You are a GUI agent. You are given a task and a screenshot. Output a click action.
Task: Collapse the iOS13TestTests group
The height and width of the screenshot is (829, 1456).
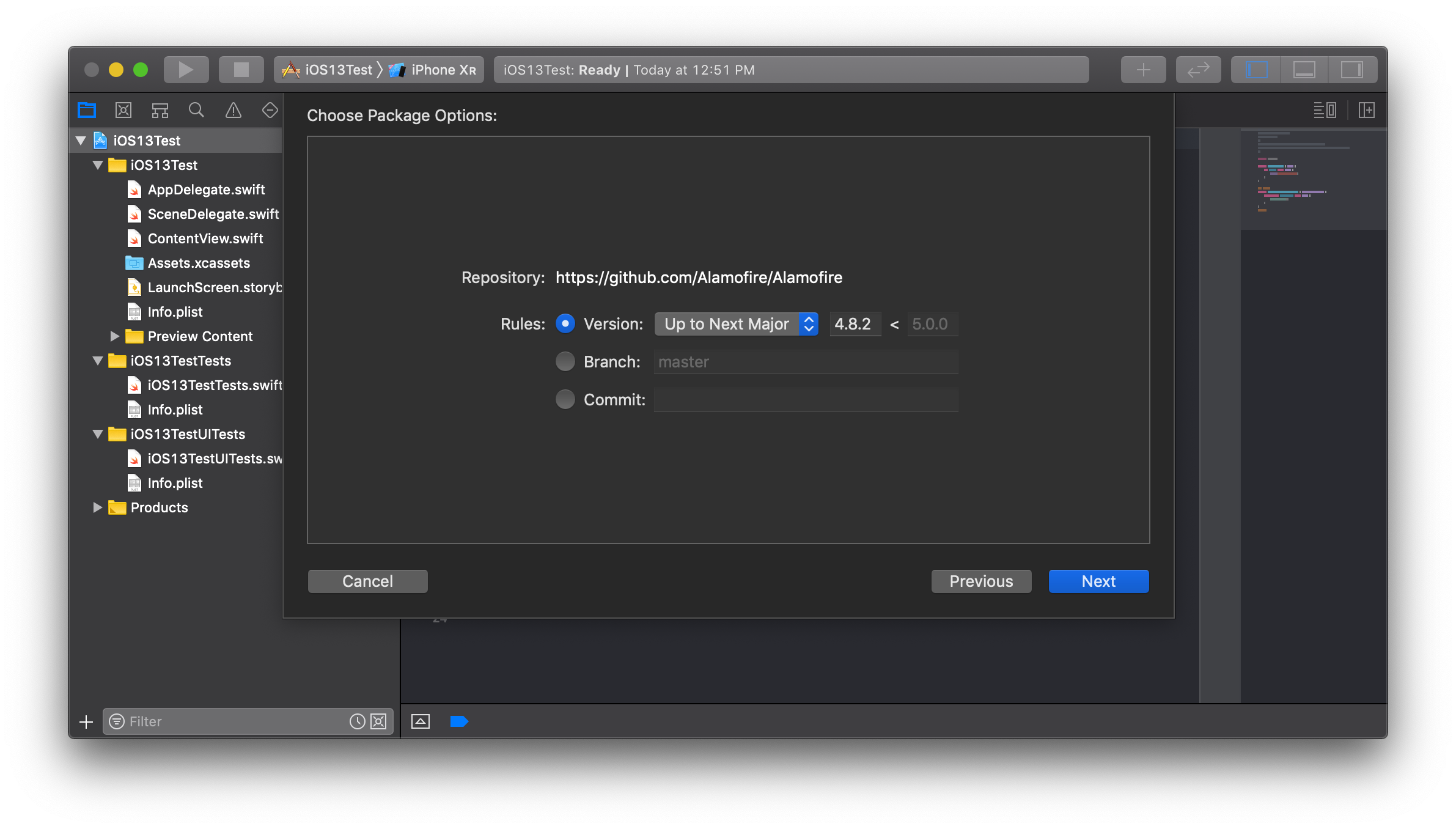click(98, 361)
